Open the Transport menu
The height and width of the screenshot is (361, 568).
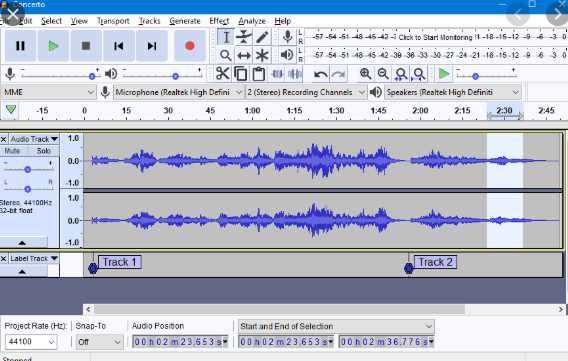113,21
